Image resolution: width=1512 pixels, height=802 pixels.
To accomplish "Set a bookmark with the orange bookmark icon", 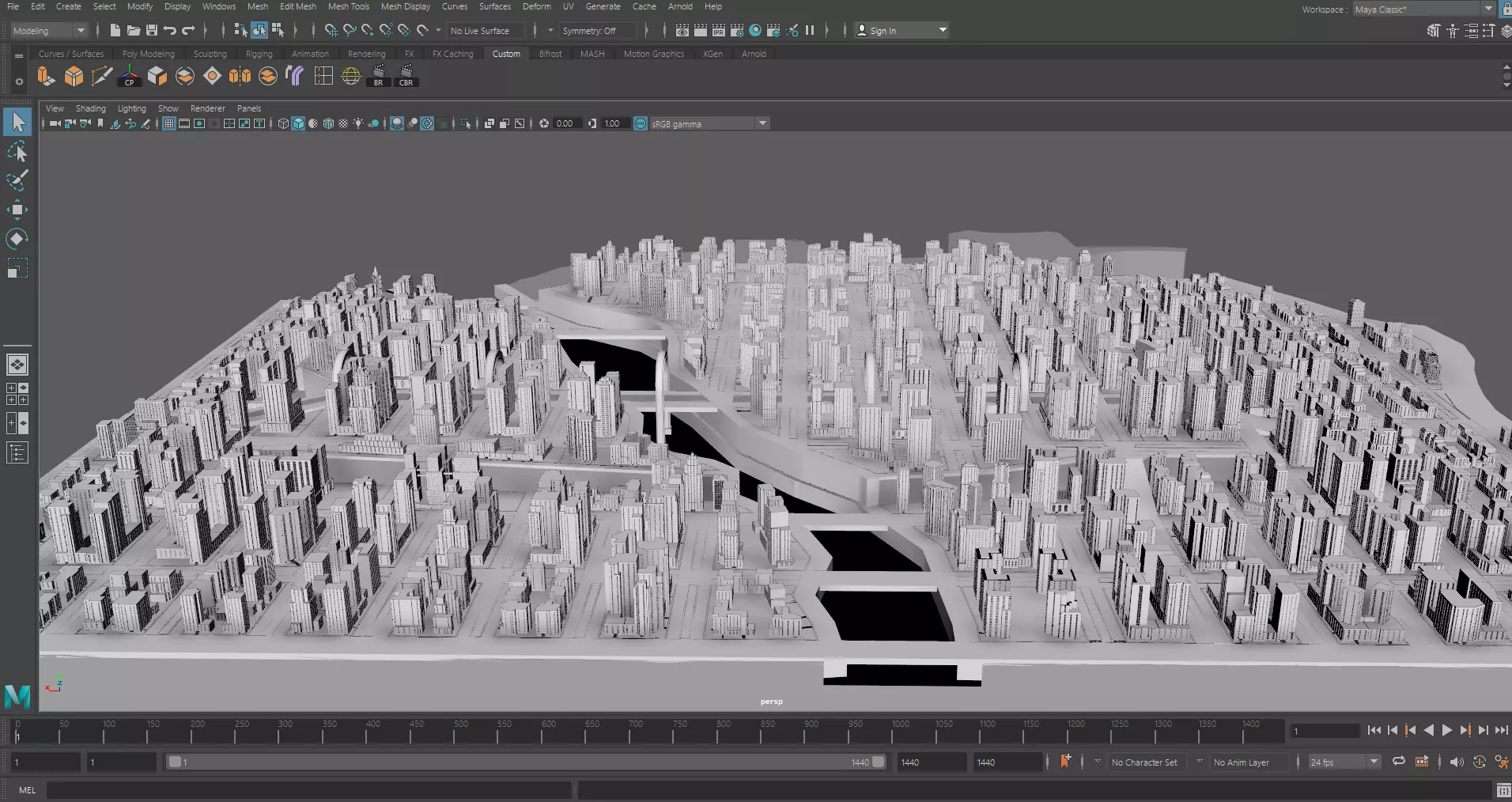I will point(1066,762).
